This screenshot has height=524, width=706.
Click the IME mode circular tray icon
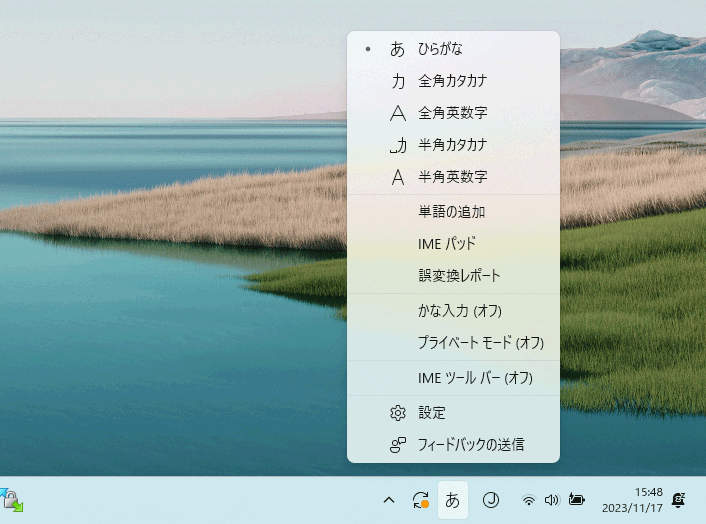[x=490, y=500]
